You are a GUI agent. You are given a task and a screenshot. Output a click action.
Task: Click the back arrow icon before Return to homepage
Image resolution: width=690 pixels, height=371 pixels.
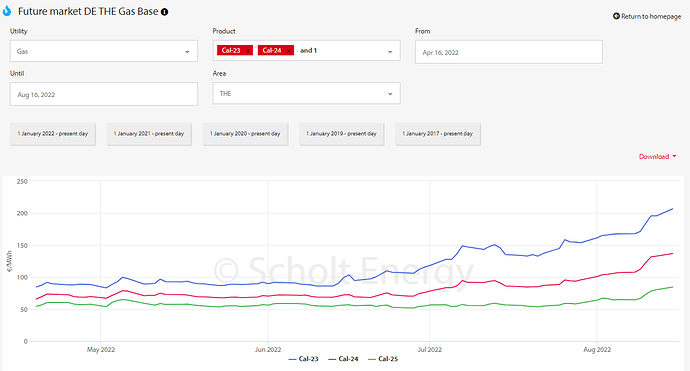[616, 16]
